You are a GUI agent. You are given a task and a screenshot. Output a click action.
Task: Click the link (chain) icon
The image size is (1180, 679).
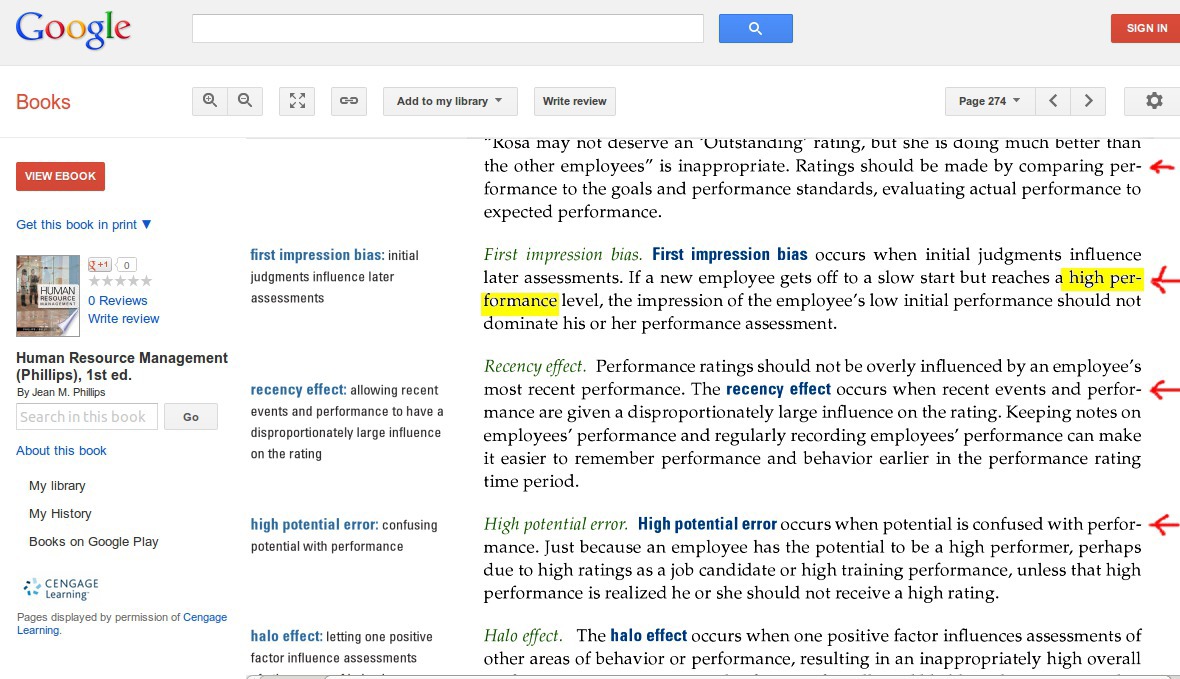(x=349, y=101)
